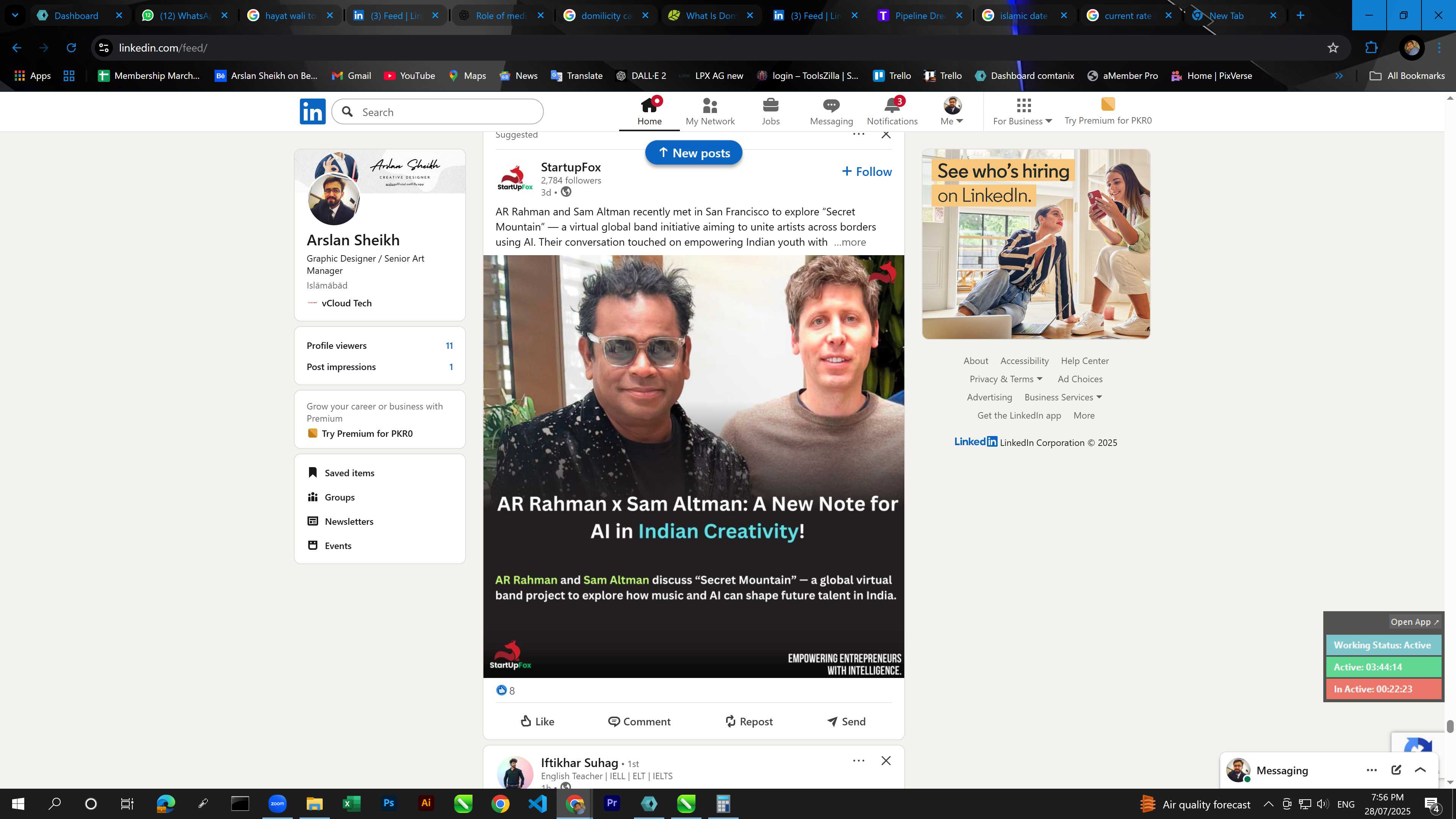
Task: Switch to the current rate browser tab
Action: pos(1129,15)
